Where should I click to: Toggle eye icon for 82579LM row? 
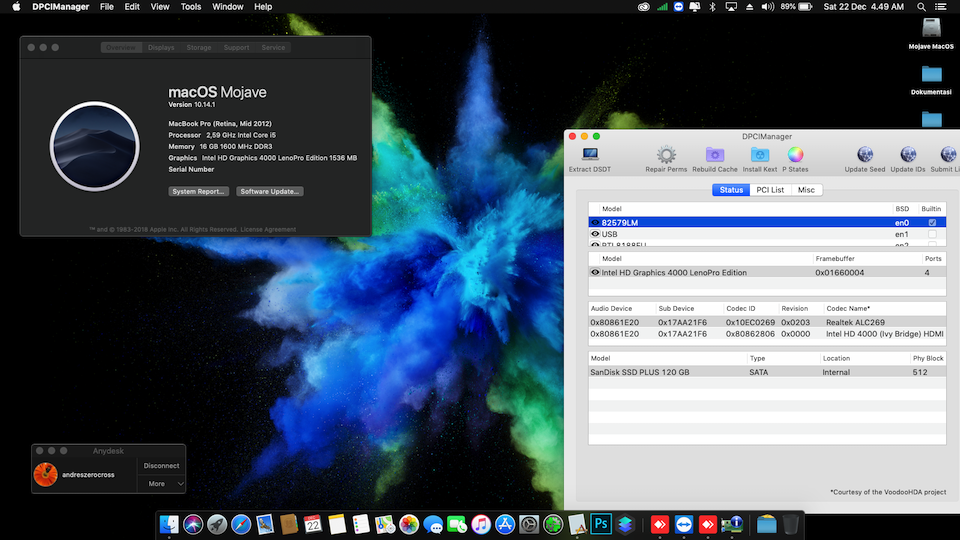[594, 223]
